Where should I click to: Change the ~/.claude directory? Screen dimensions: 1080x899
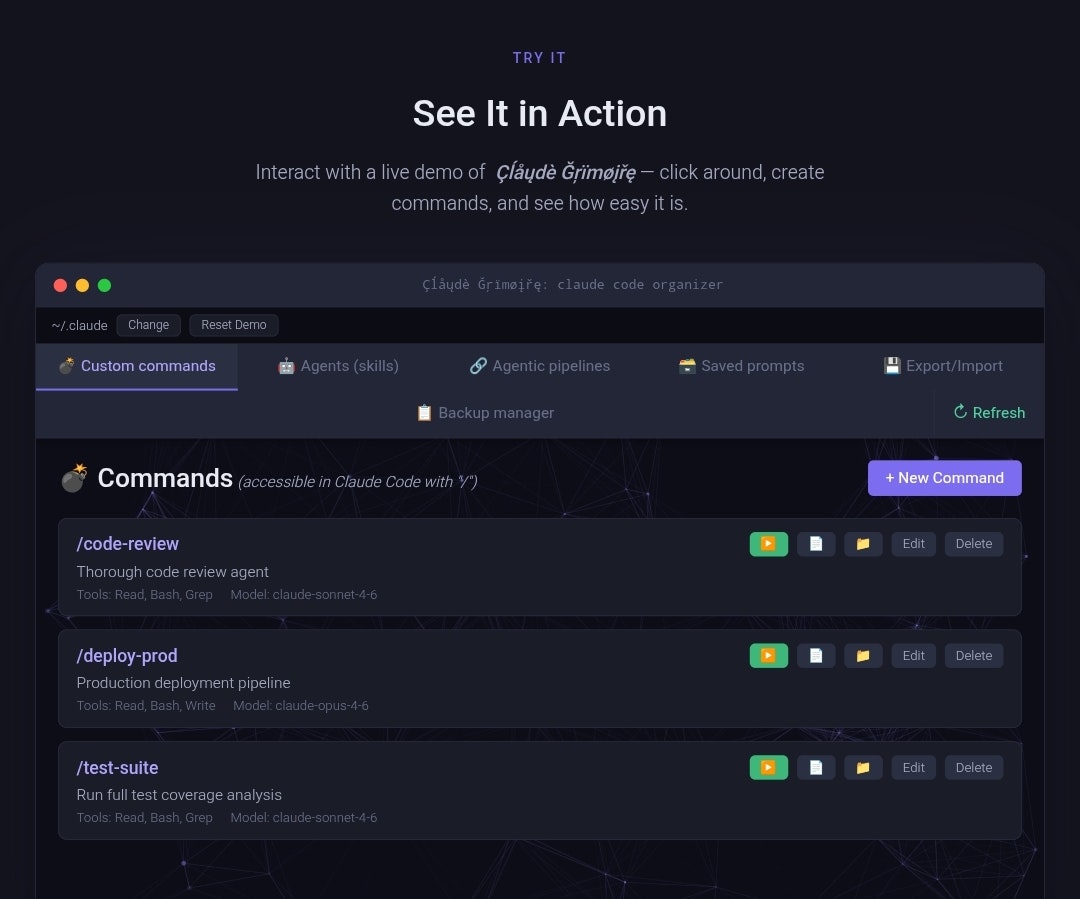tap(148, 324)
